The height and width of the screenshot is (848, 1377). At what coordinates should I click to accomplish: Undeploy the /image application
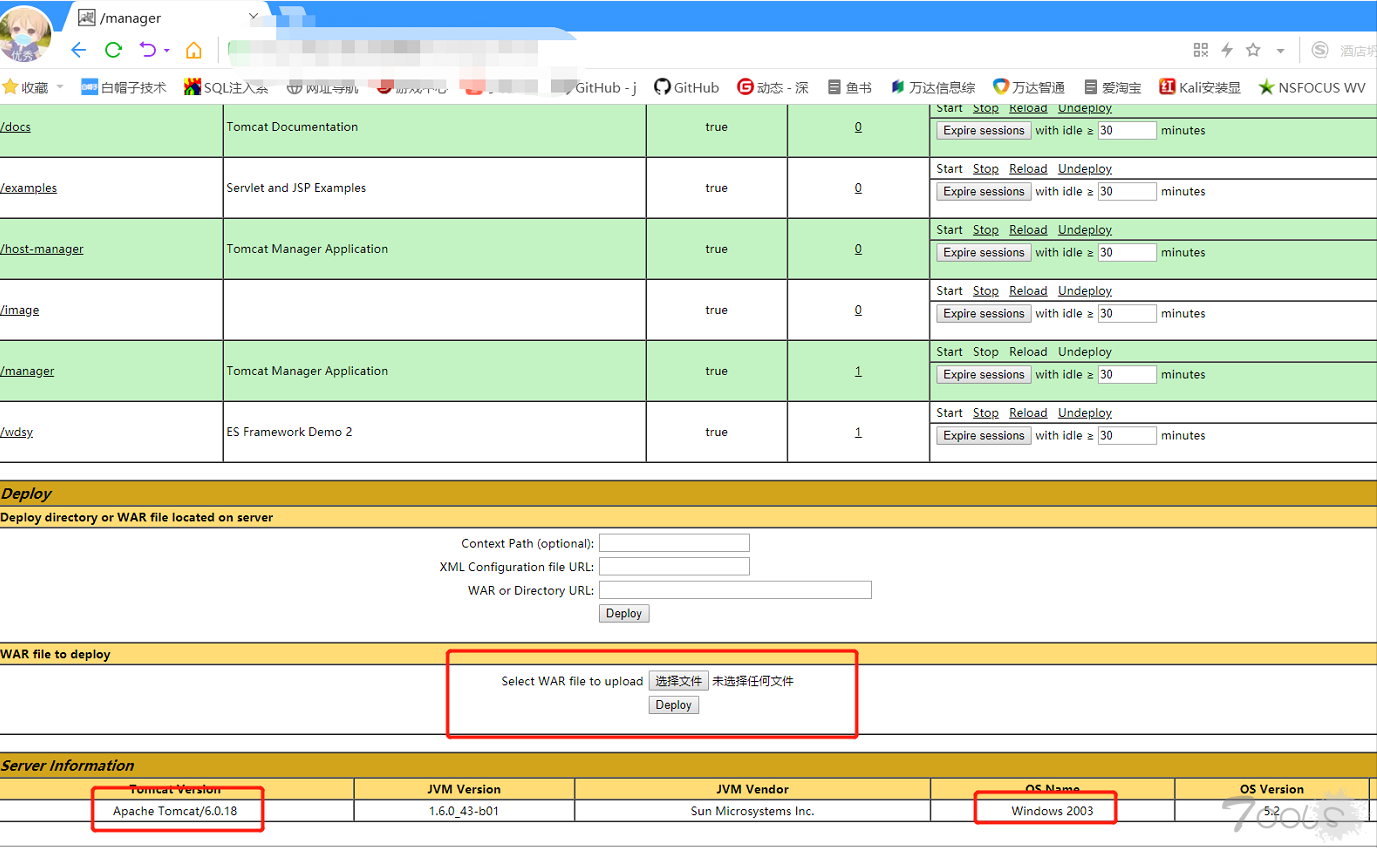[1085, 291]
